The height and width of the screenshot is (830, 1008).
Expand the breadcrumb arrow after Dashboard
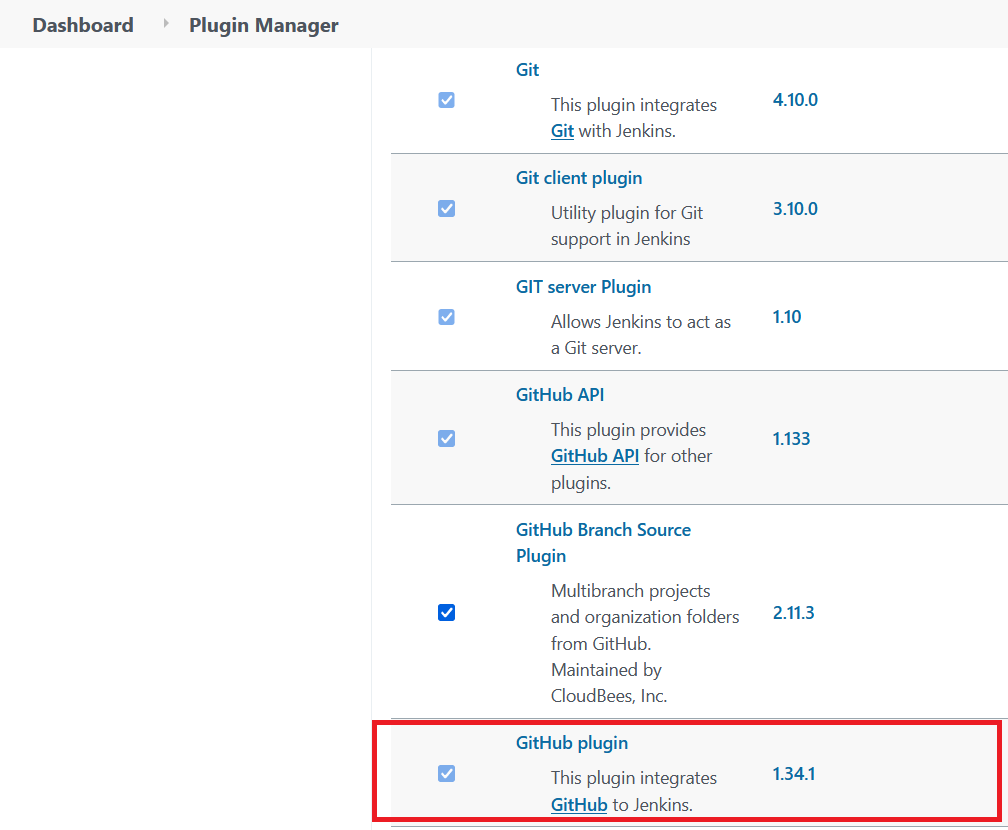166,24
